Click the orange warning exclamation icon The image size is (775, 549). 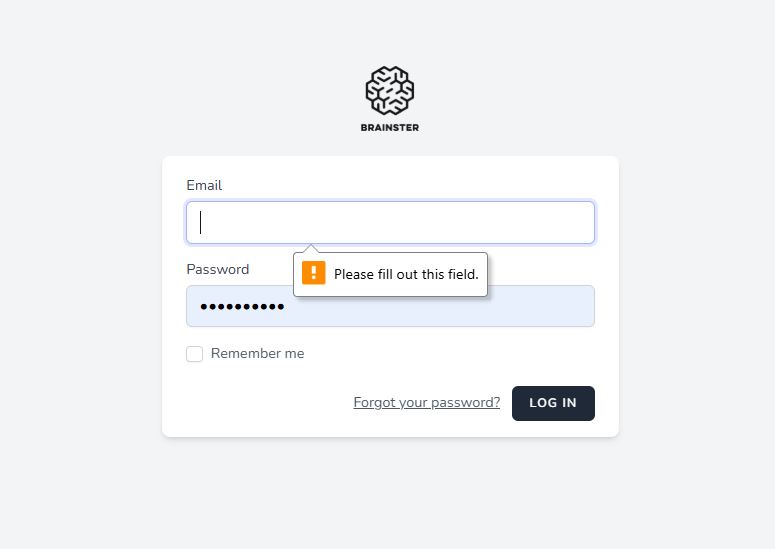pos(314,273)
